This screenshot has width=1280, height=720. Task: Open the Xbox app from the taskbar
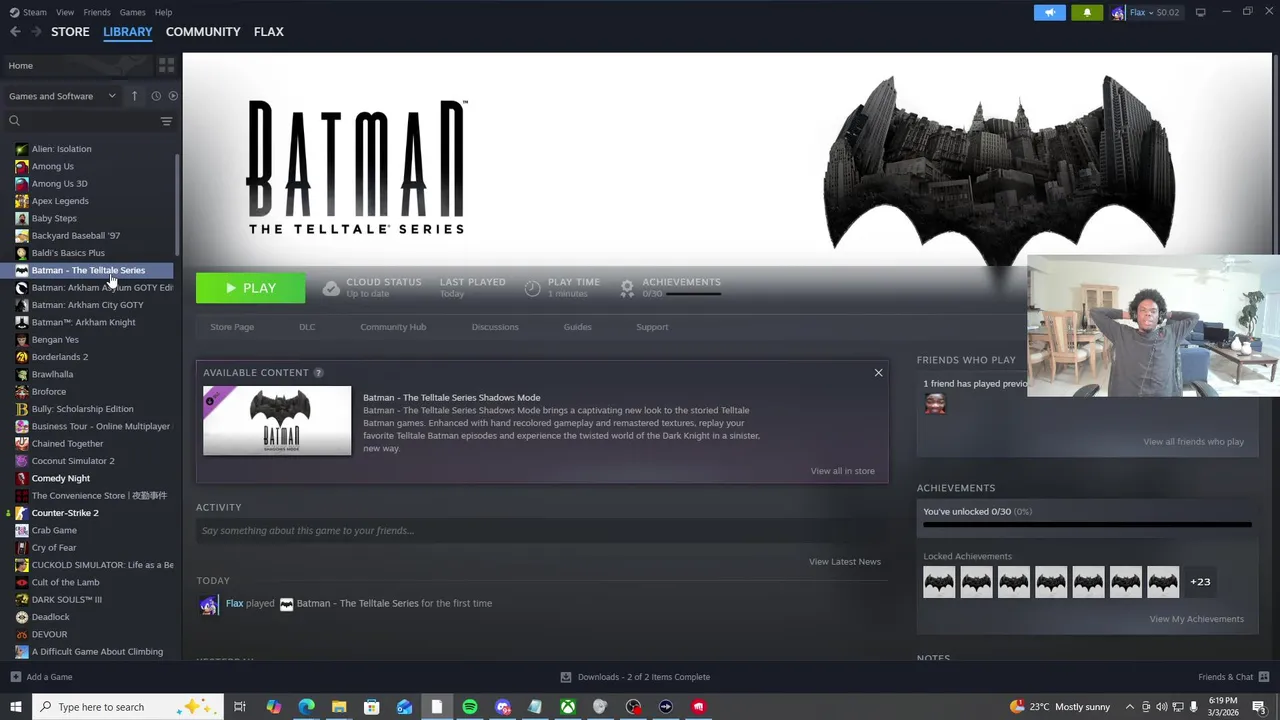567,707
